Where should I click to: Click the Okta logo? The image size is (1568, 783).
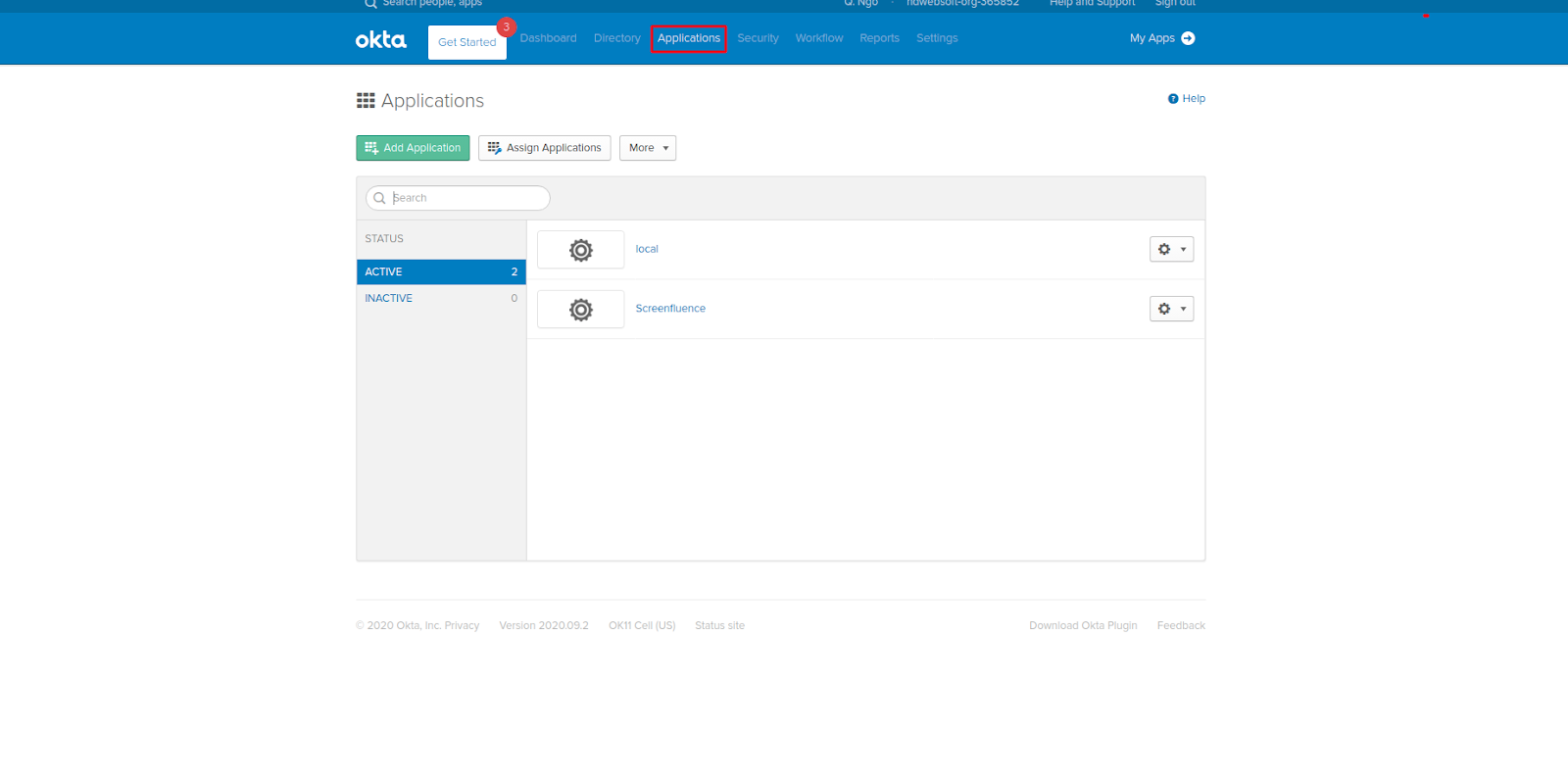pyautogui.click(x=380, y=39)
